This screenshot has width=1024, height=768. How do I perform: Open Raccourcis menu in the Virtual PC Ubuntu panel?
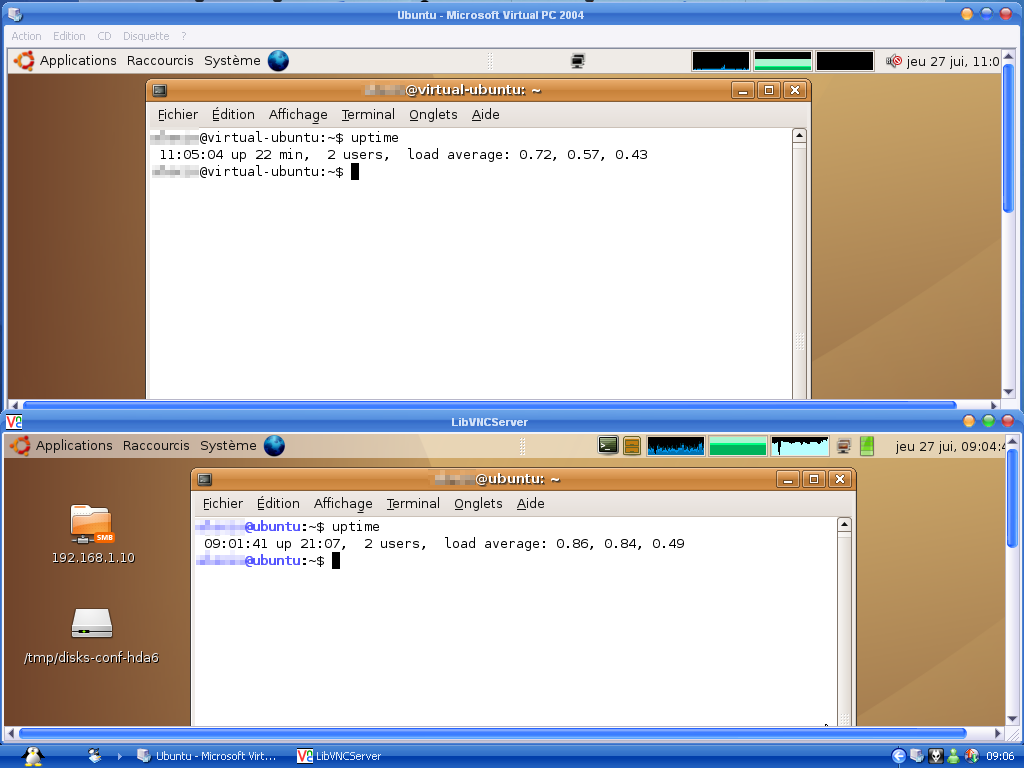(160, 61)
